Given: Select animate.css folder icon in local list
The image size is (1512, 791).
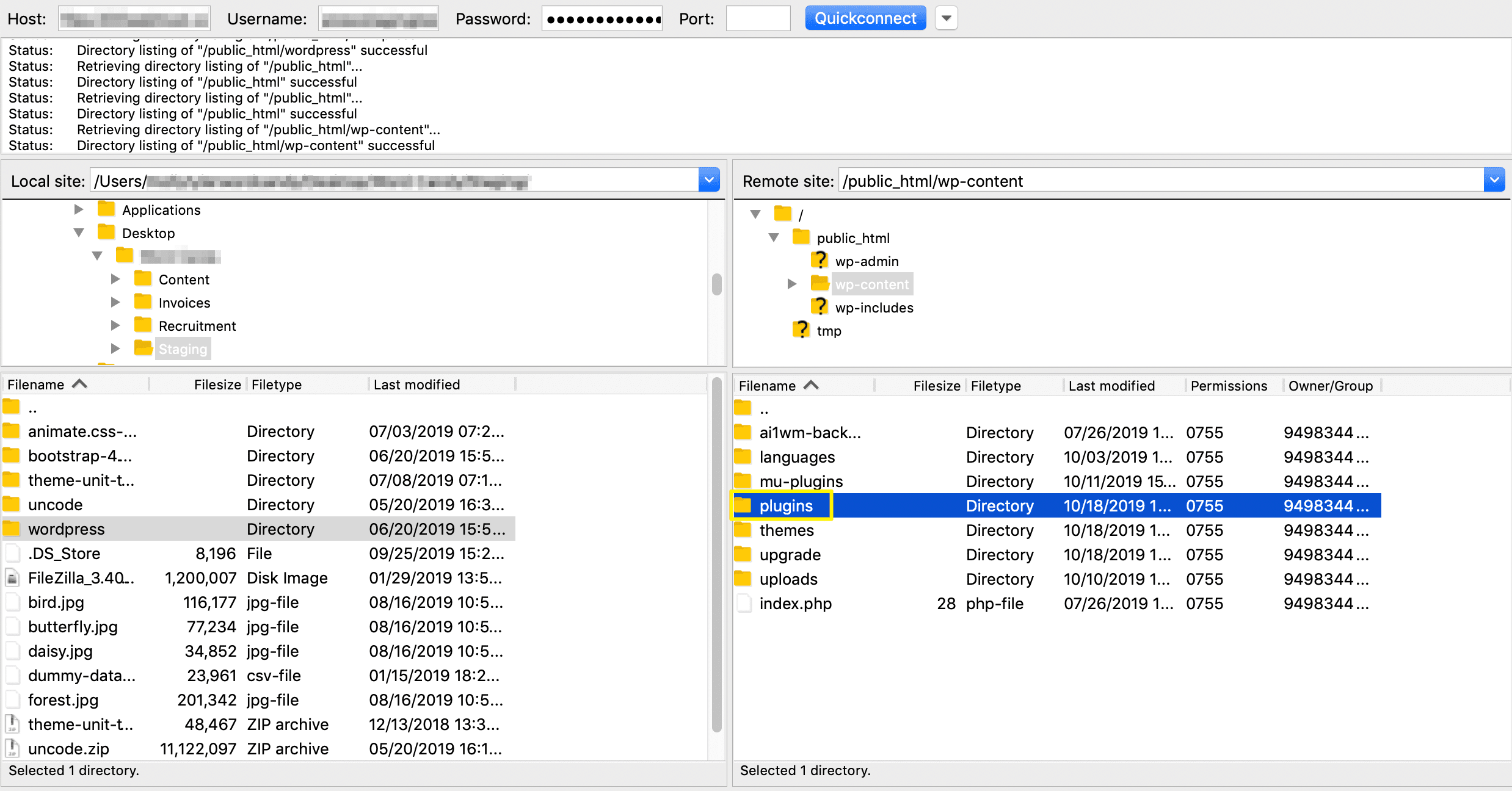Looking at the screenshot, I should click(x=11, y=431).
